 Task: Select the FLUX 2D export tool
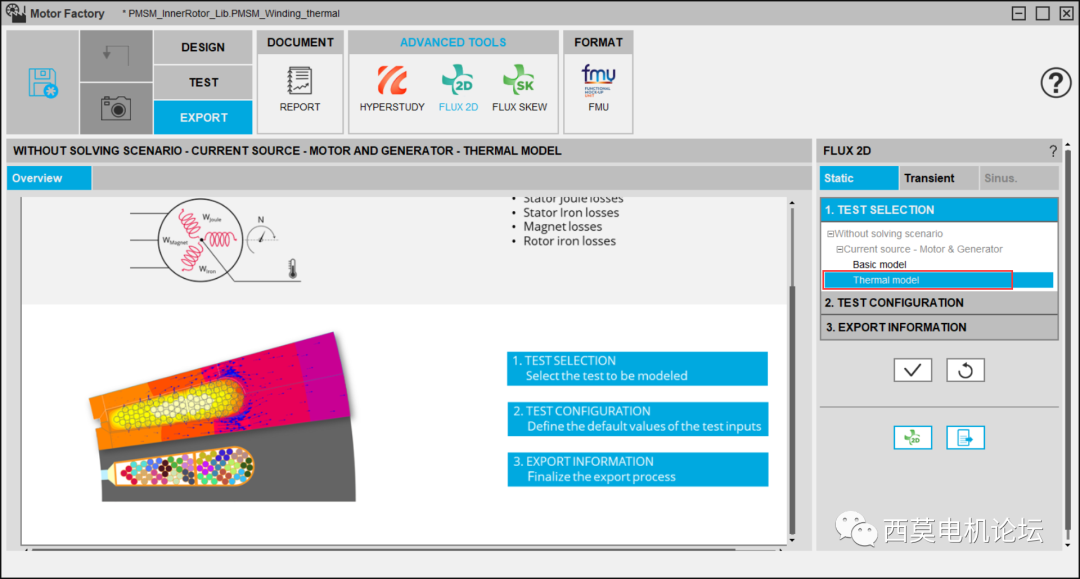(x=458, y=90)
